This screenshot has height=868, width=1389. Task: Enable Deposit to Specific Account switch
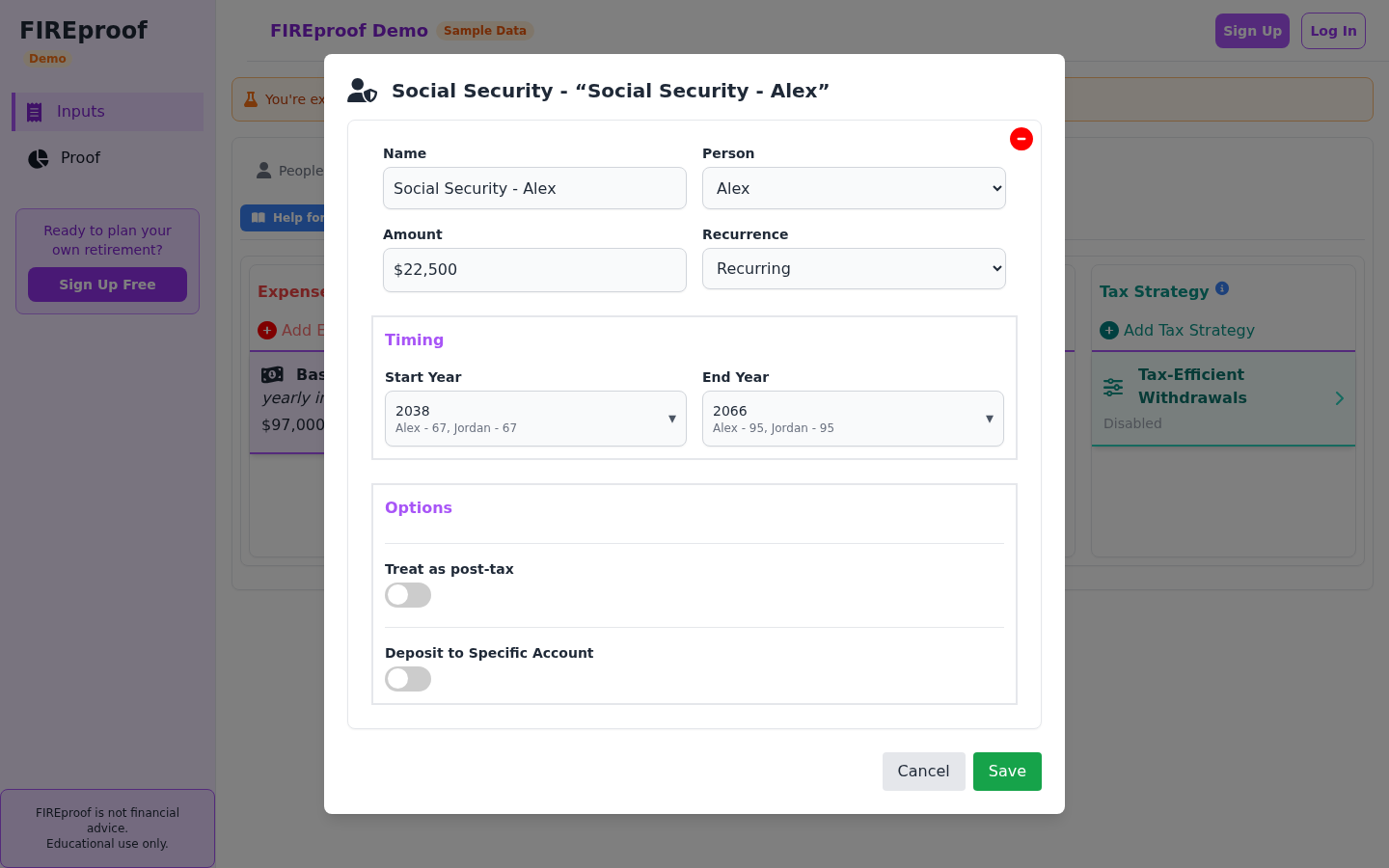[408, 679]
